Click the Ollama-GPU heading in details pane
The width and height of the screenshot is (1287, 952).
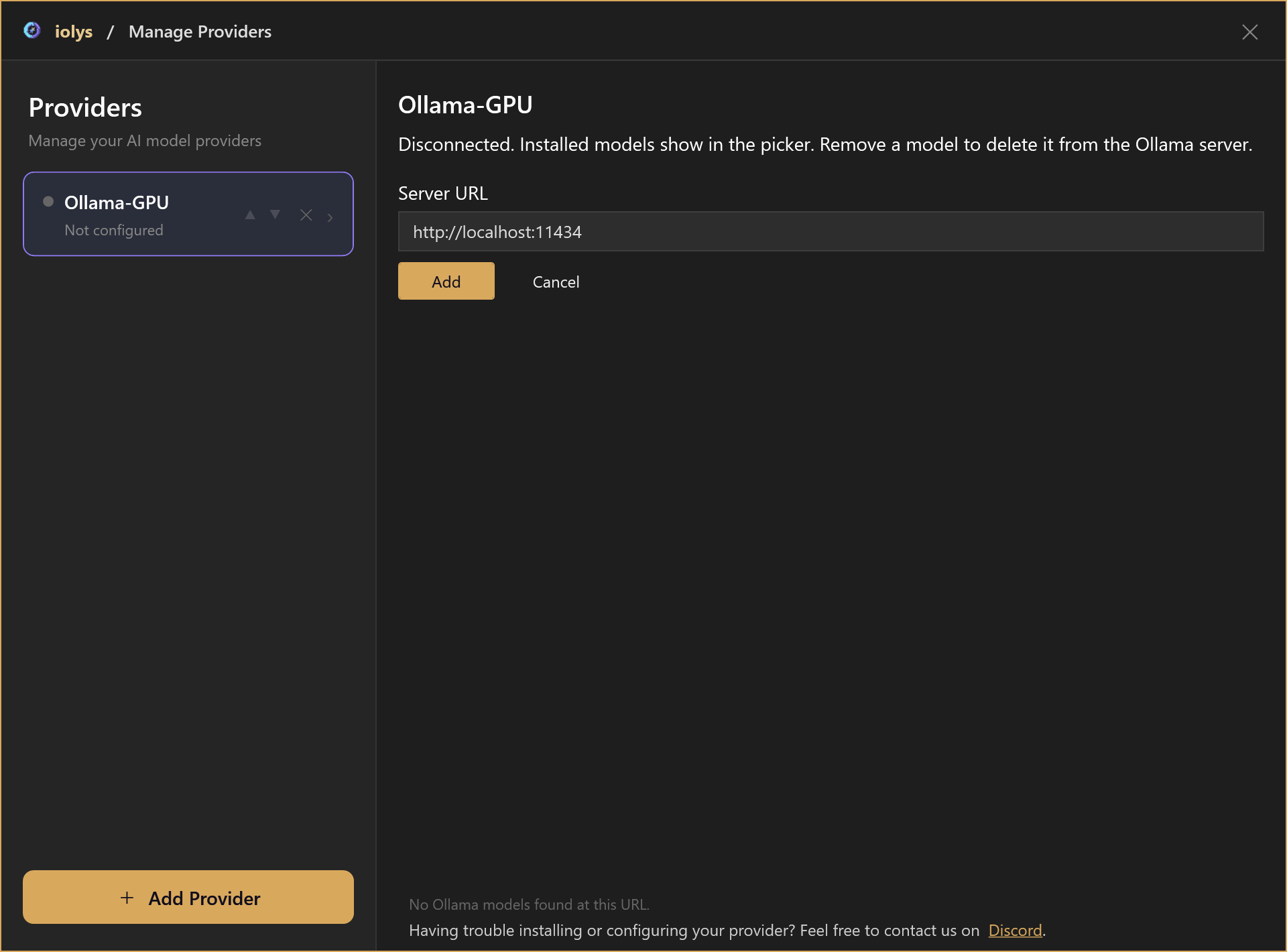[x=465, y=105]
